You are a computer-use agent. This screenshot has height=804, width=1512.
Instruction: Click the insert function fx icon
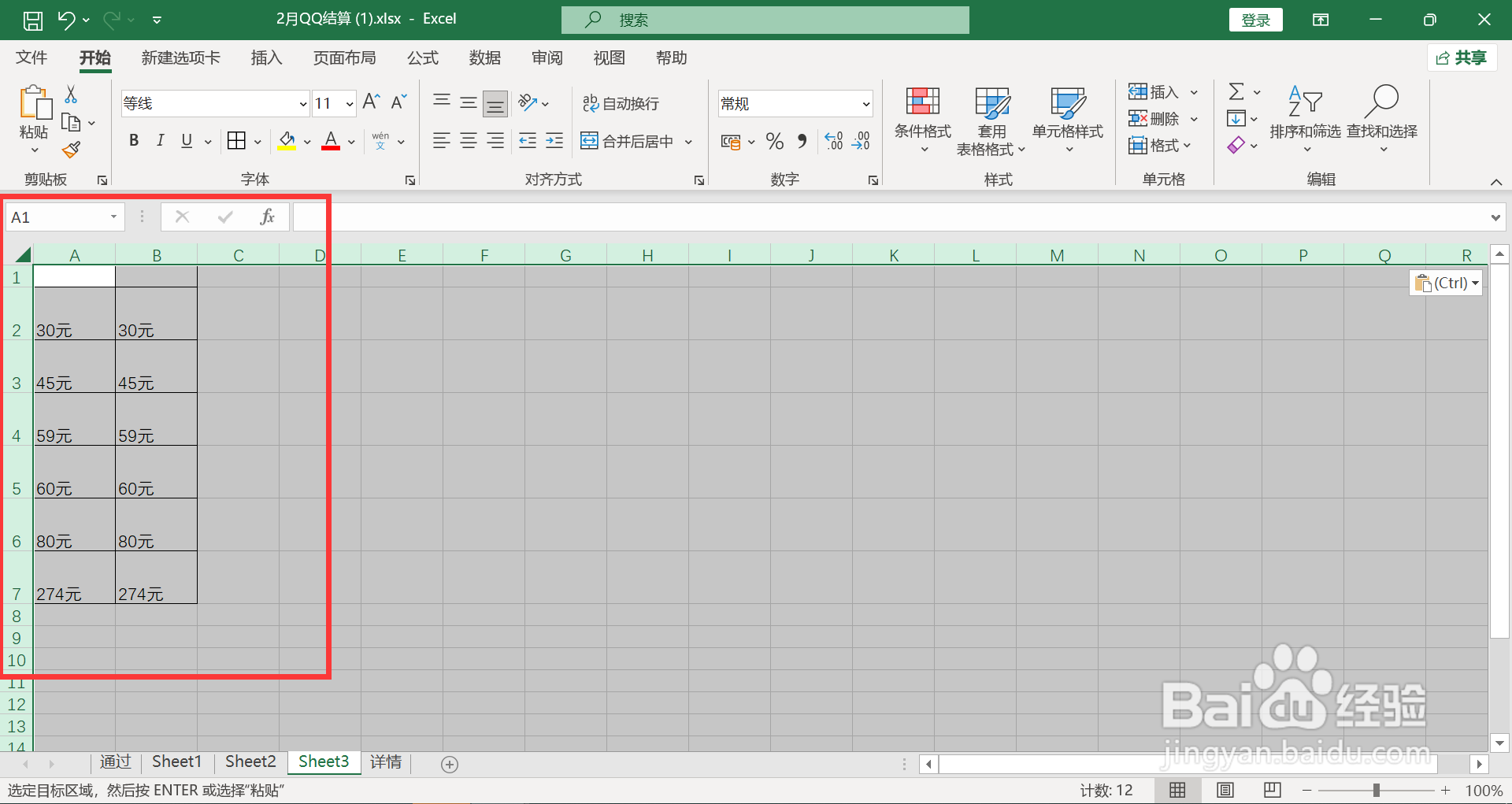tap(268, 217)
